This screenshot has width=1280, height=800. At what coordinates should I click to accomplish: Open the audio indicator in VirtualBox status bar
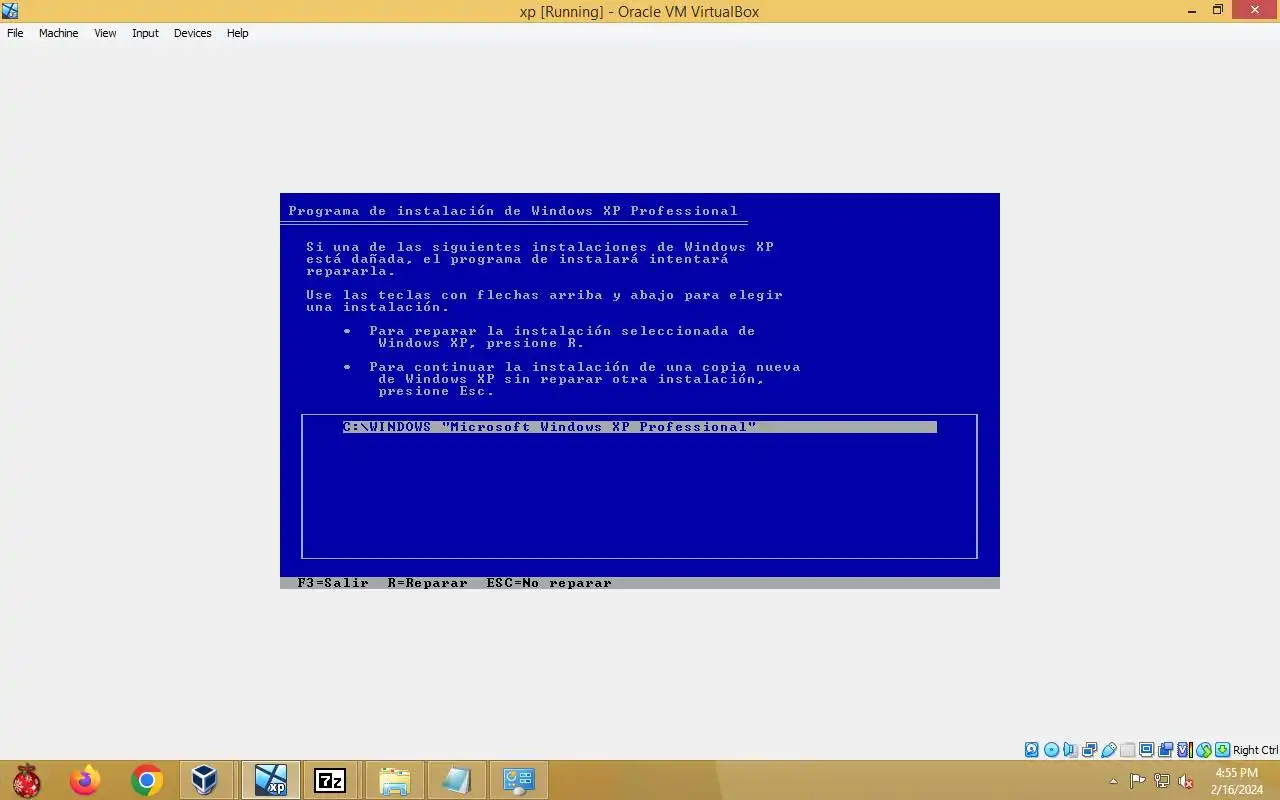click(1070, 750)
